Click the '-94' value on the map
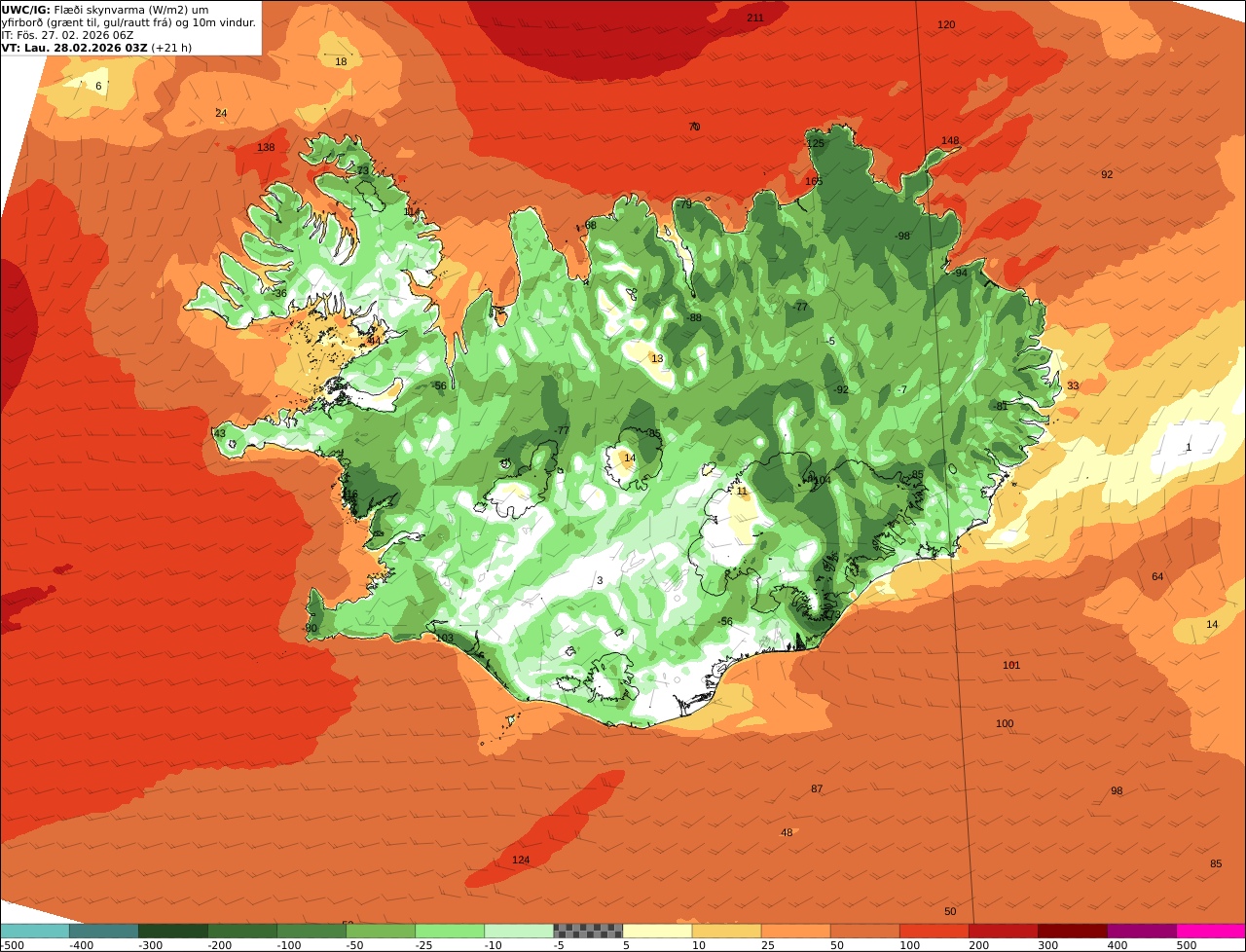1246x952 pixels. click(x=961, y=273)
